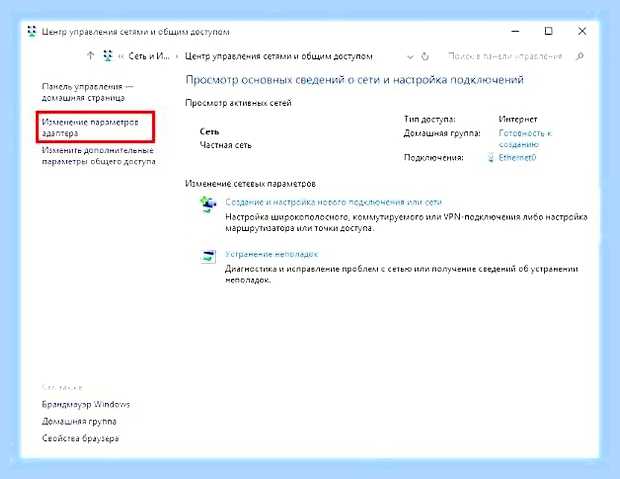Click the search magnifier icon
Viewport: 620px width, 479px height.
(580, 57)
